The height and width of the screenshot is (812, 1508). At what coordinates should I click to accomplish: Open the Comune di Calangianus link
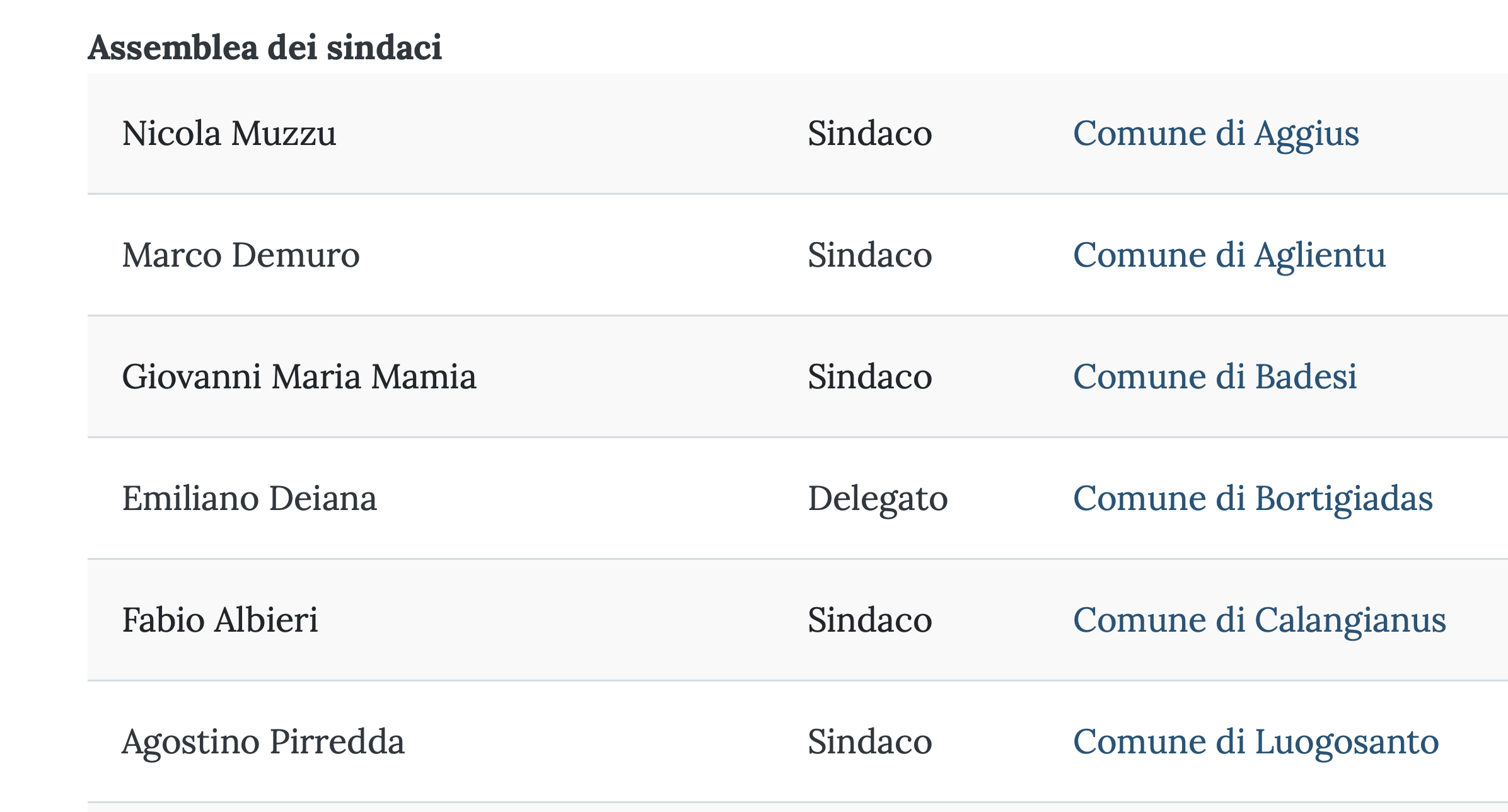pos(1259,621)
